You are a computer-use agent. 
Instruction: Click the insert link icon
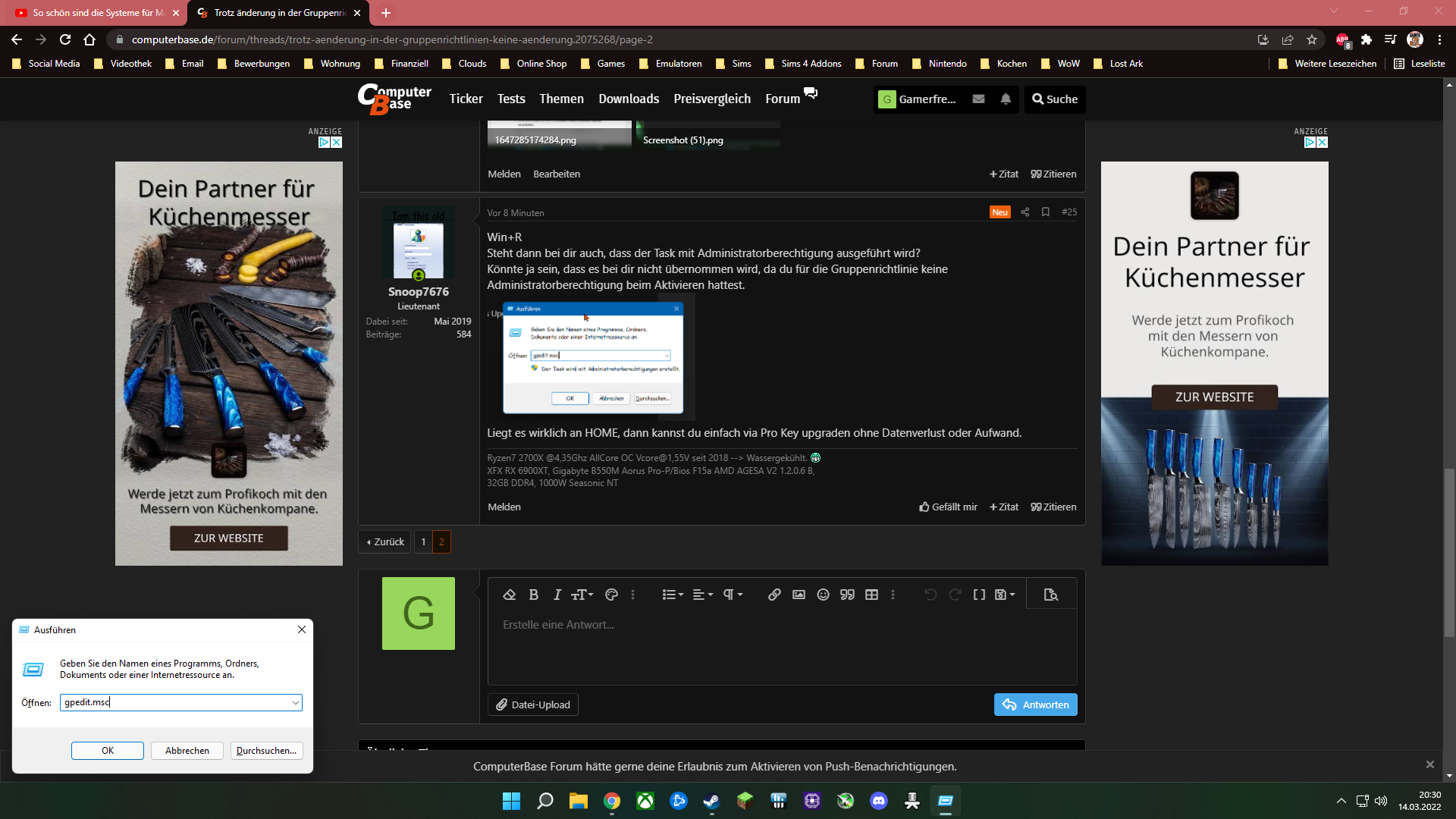click(774, 595)
